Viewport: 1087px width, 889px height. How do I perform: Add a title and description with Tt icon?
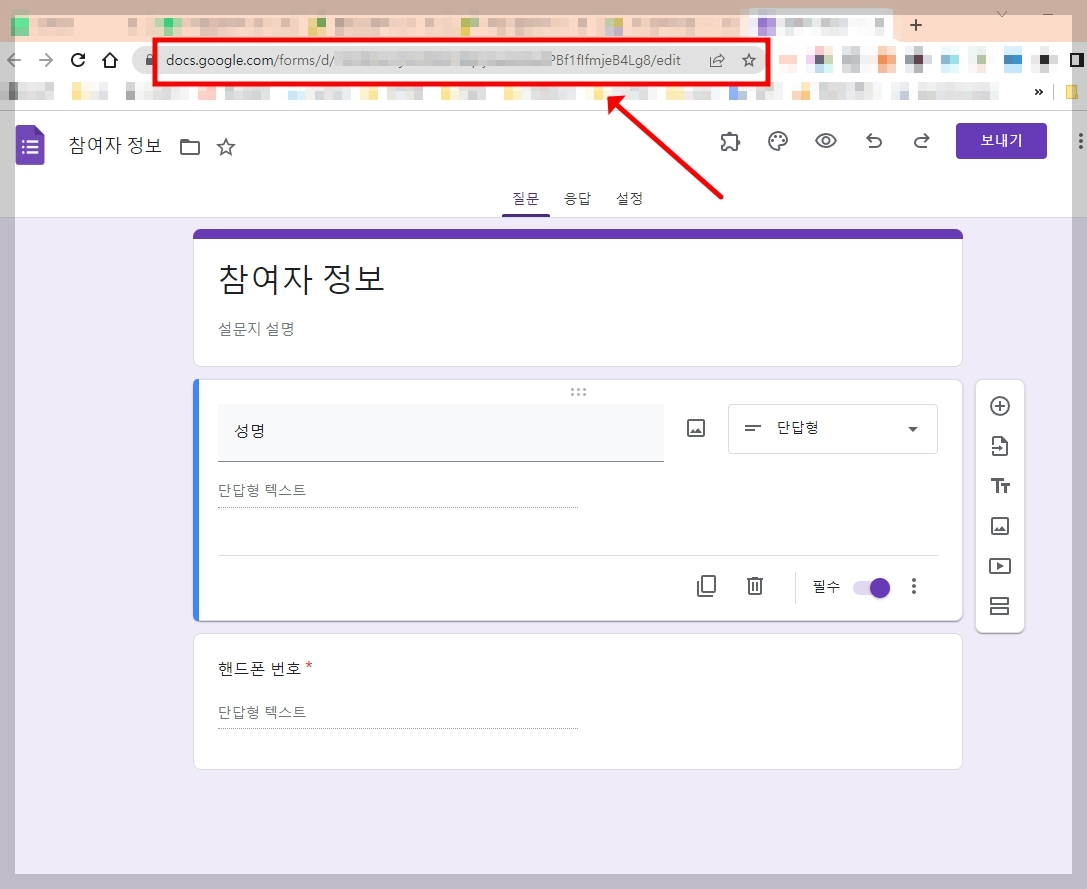(x=999, y=486)
